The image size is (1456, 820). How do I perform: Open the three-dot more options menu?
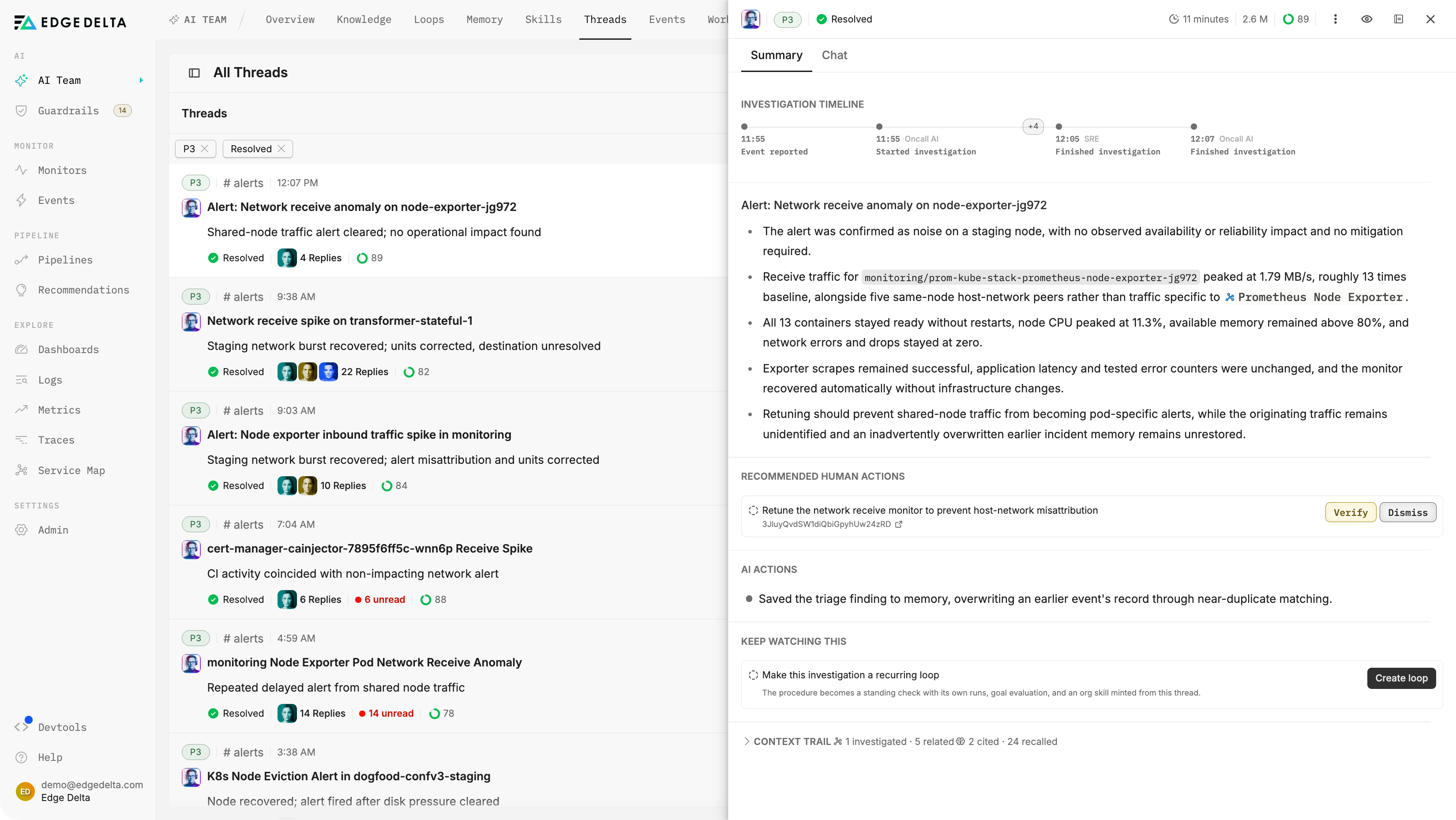coord(1335,19)
